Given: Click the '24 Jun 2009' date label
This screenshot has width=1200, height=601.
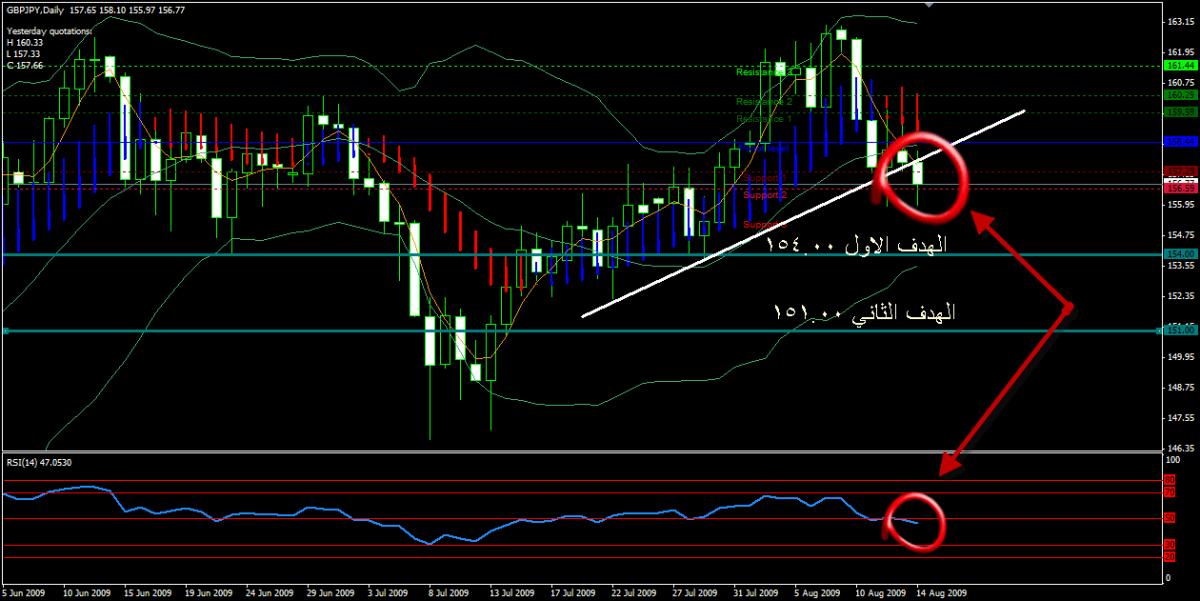Looking at the screenshot, I should click(271, 593).
